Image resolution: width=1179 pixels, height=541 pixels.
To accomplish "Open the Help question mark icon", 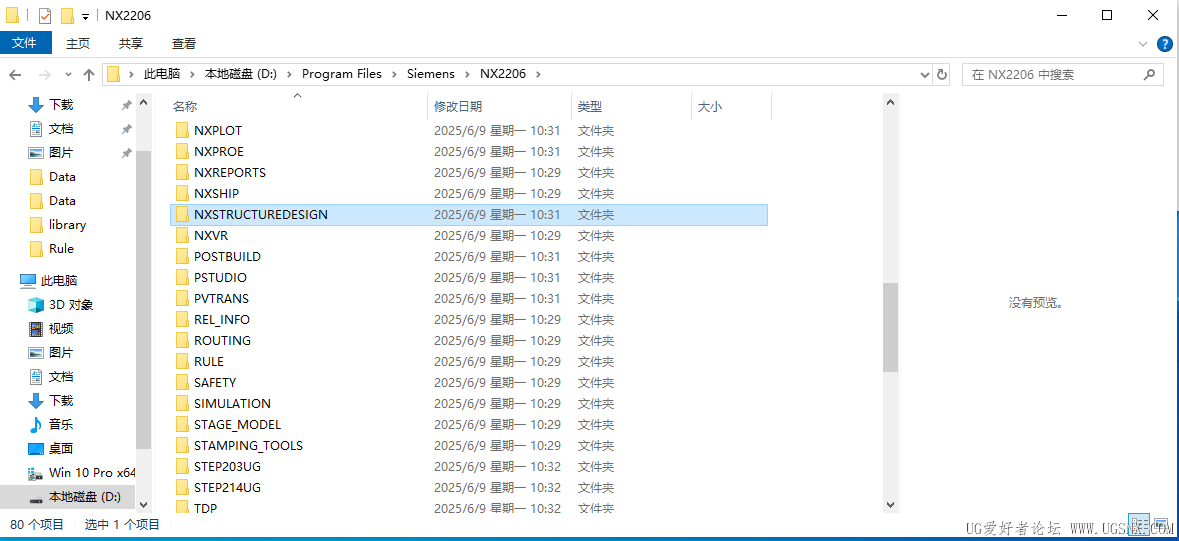I will tap(1164, 44).
